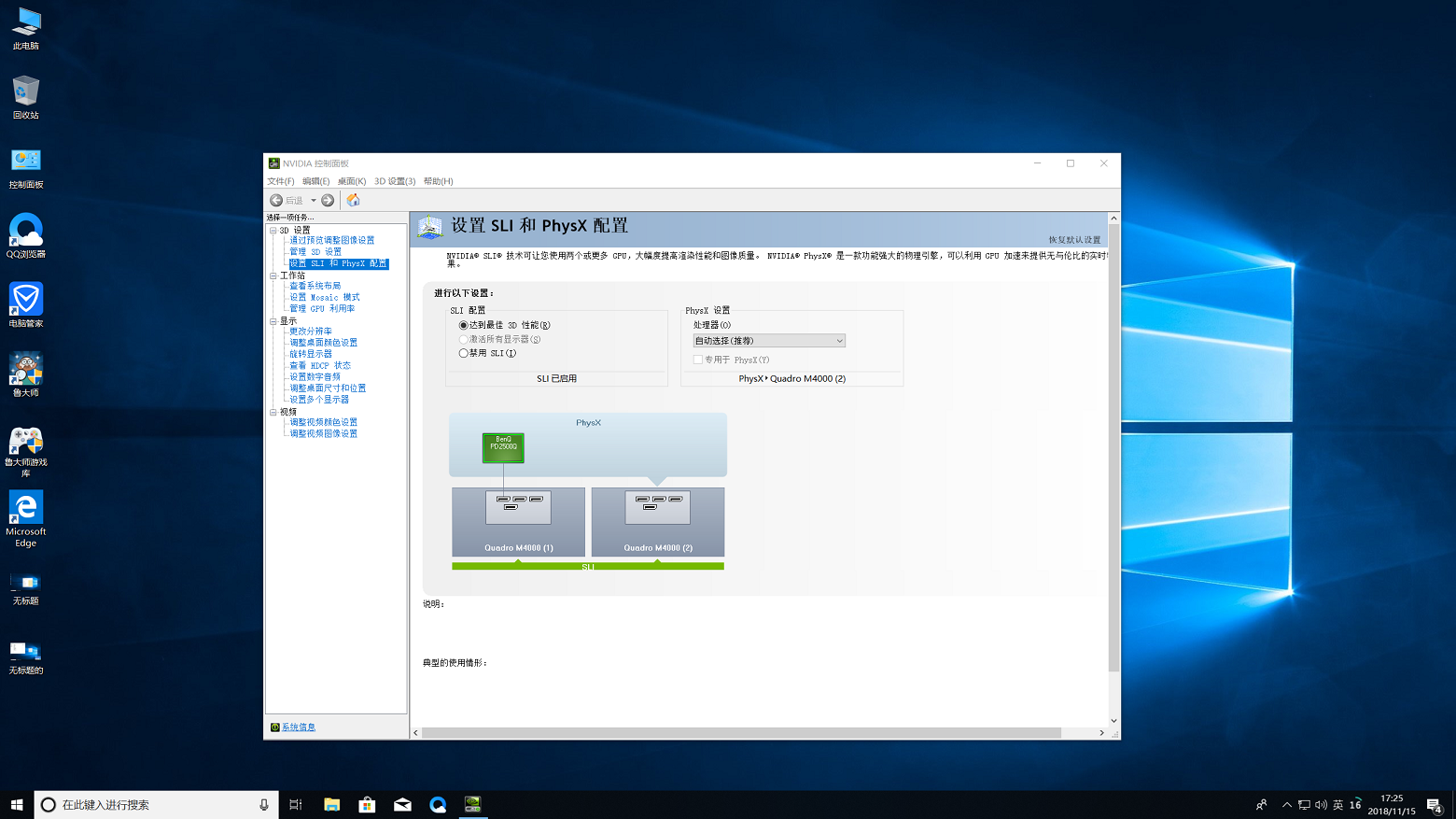Image resolution: width=1456 pixels, height=819 pixels.
Task: Open Task View on taskbar
Action: click(296, 805)
